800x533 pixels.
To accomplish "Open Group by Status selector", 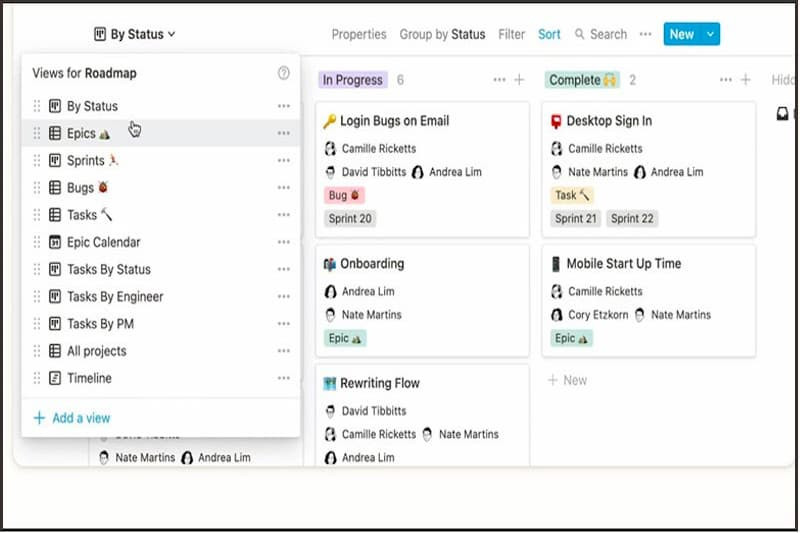I will point(442,34).
